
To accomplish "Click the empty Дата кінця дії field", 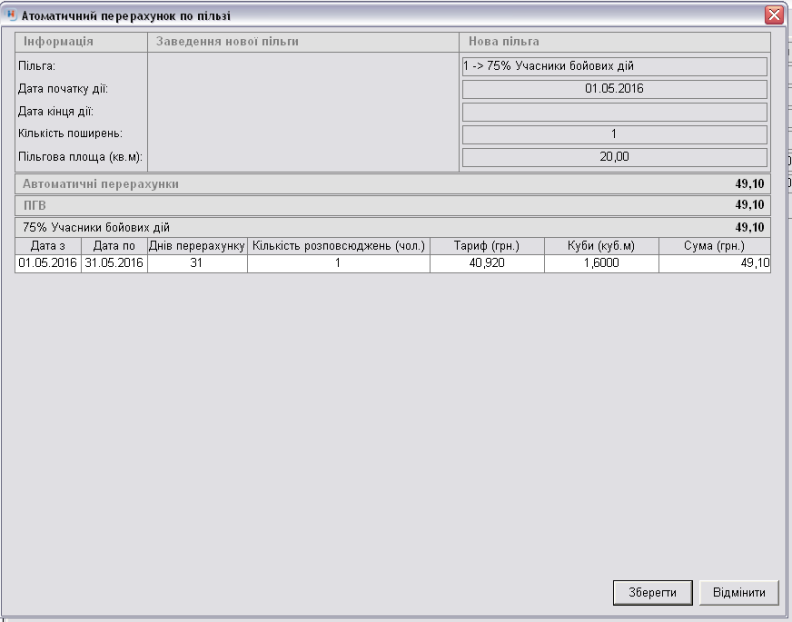I will click(x=613, y=112).
